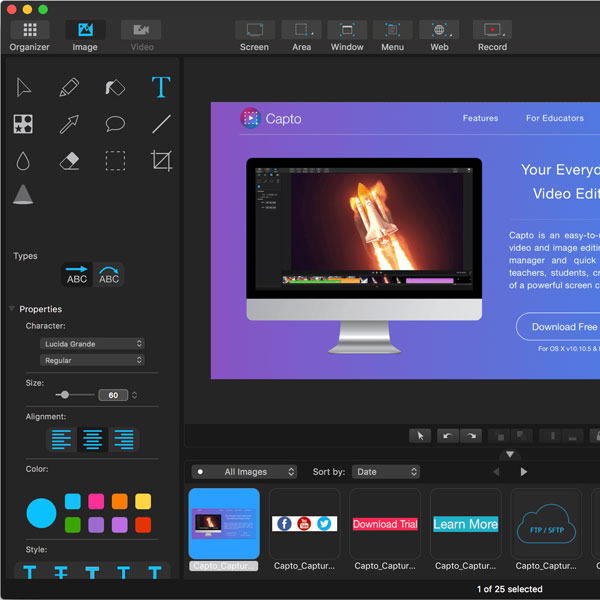
Task: Align text center
Action: click(x=93, y=440)
